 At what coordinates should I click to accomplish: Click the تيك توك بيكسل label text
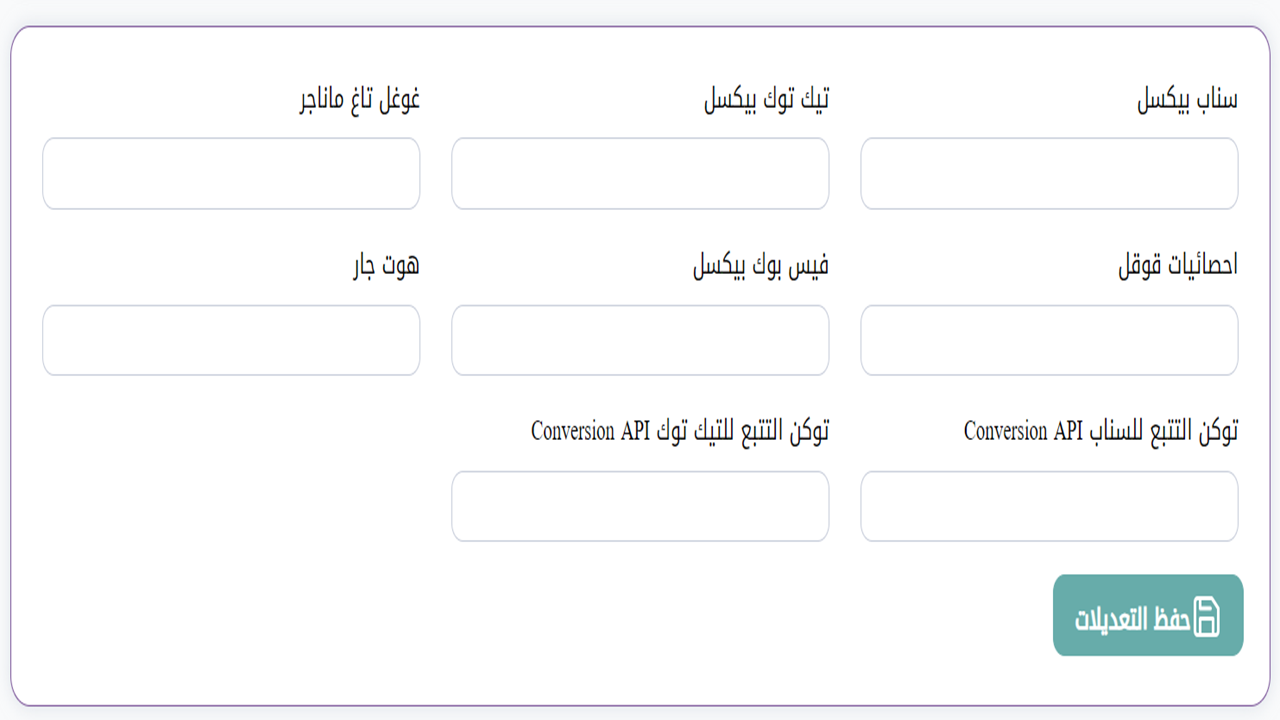[767, 99]
